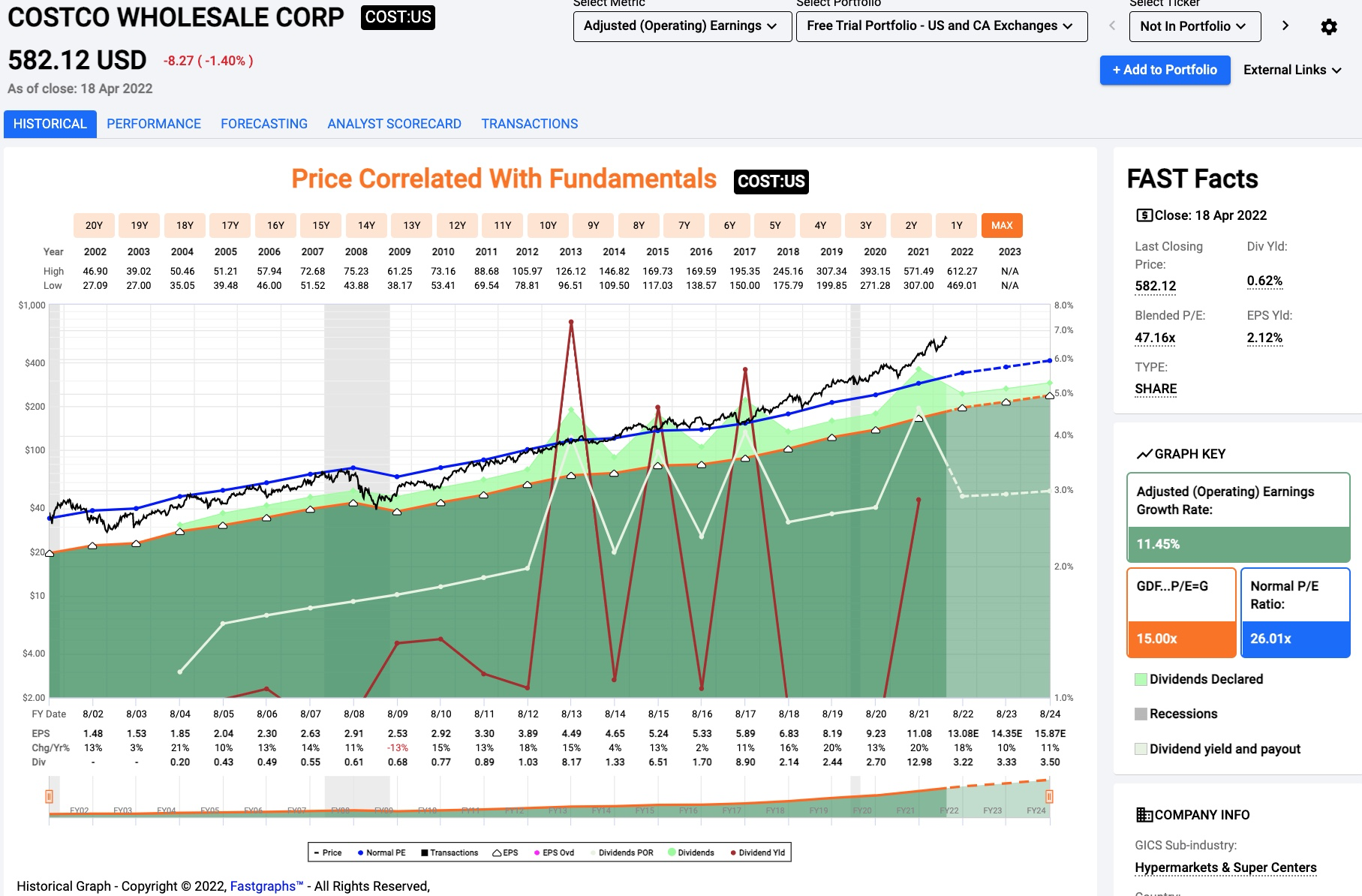Image resolution: width=1362 pixels, height=896 pixels.
Task: Toggle Transactions series in legend
Action: click(x=449, y=852)
